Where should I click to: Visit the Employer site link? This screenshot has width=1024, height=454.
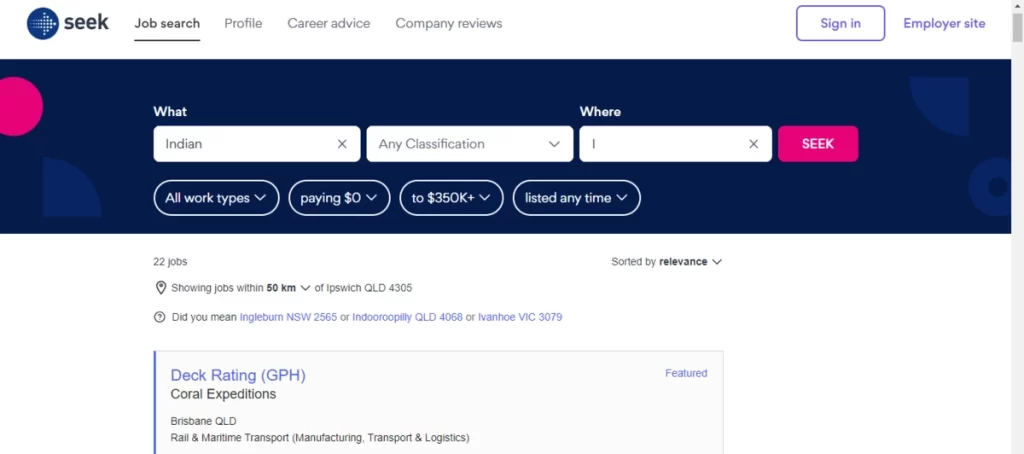tap(944, 23)
